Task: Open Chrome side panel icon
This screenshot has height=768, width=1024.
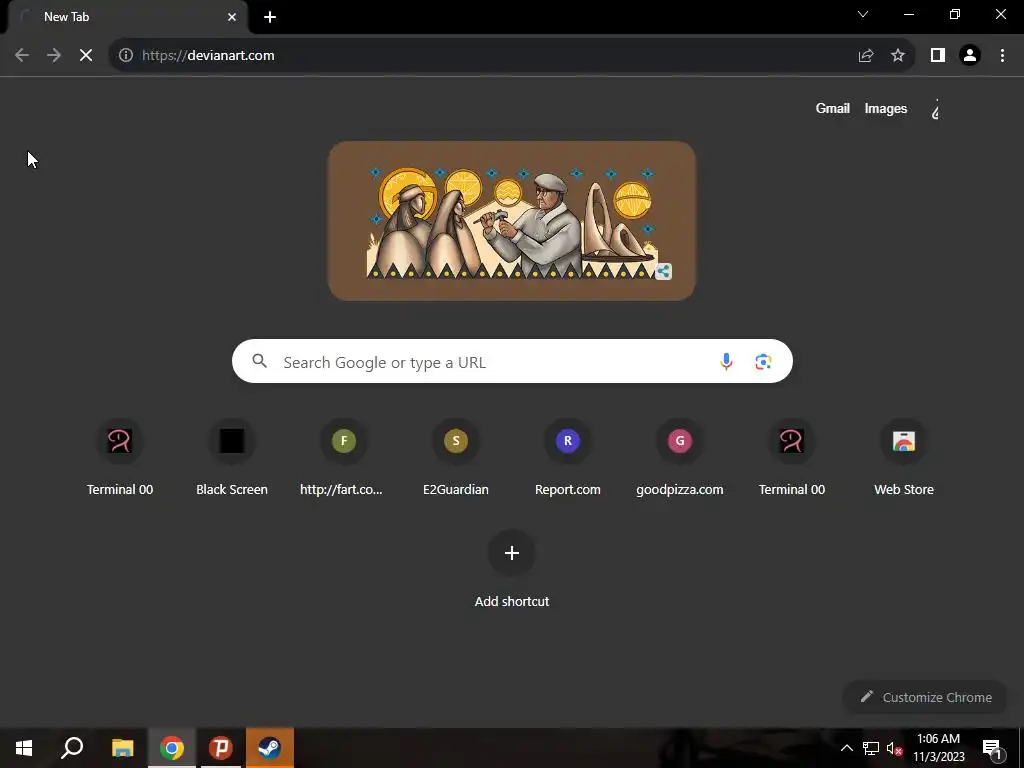Action: click(x=938, y=56)
